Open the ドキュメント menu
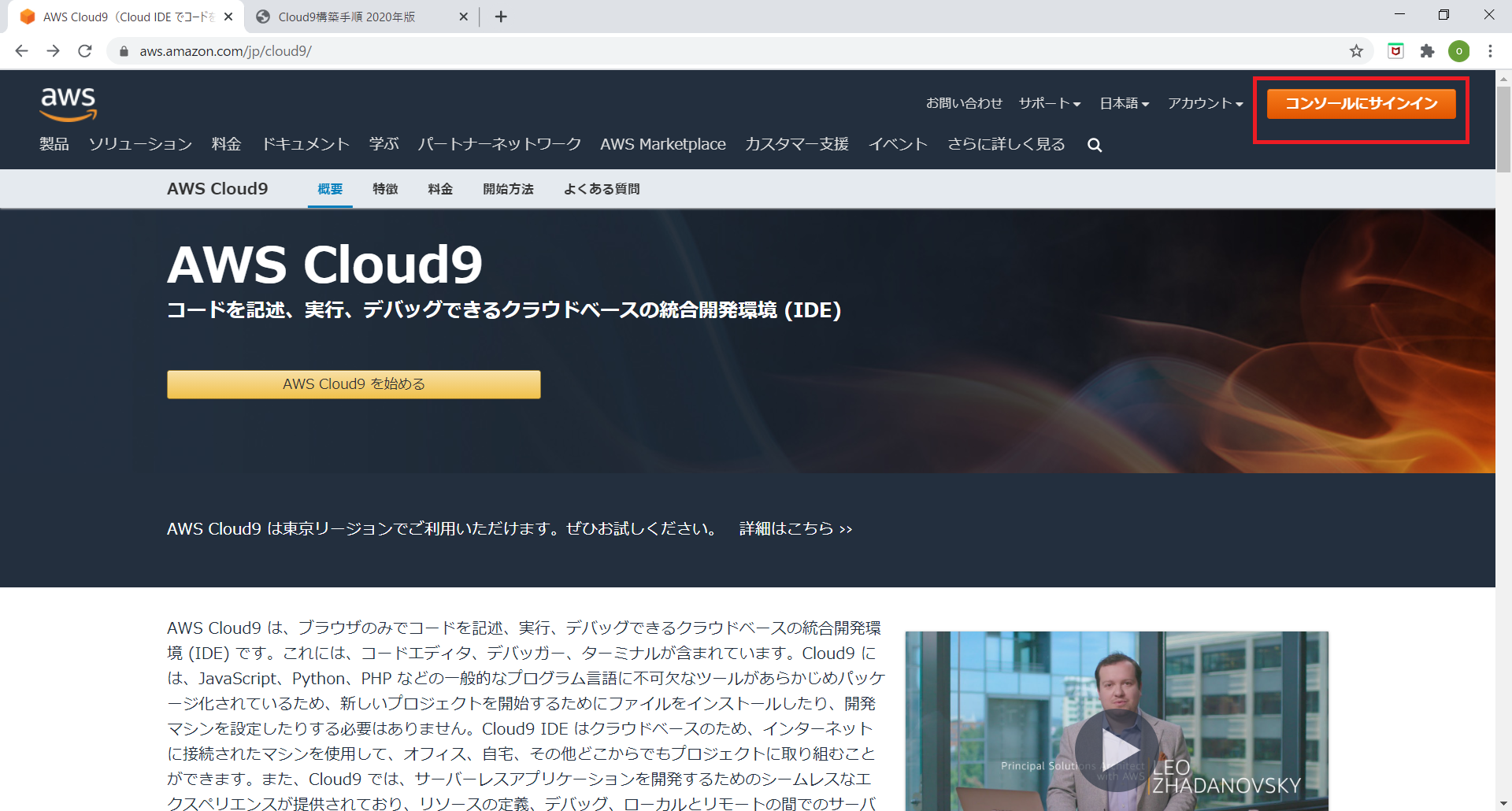The height and width of the screenshot is (811, 1512). 306,144
